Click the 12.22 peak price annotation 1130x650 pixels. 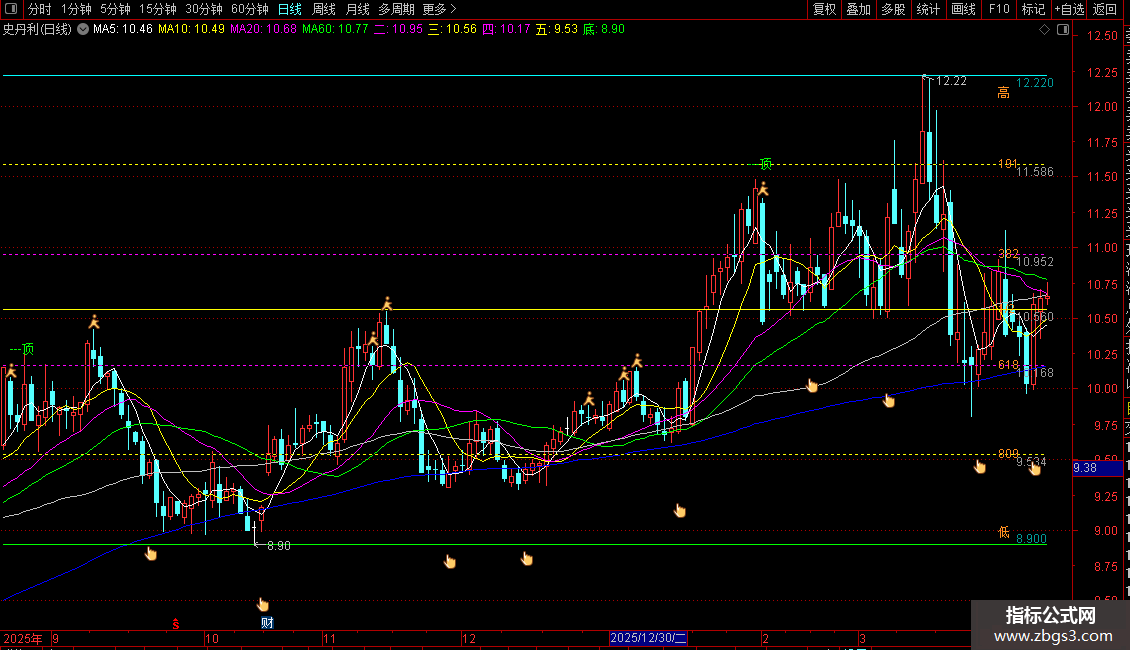[x=951, y=81]
